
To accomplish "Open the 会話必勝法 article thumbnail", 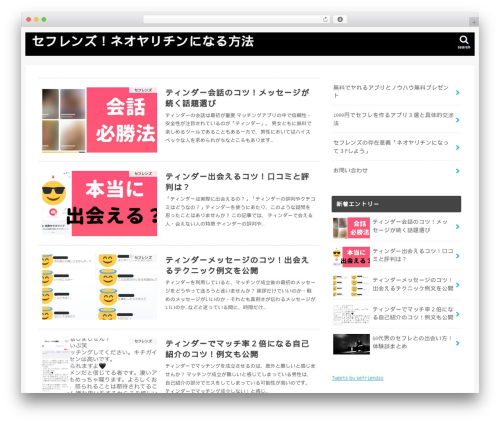I will point(99,120).
